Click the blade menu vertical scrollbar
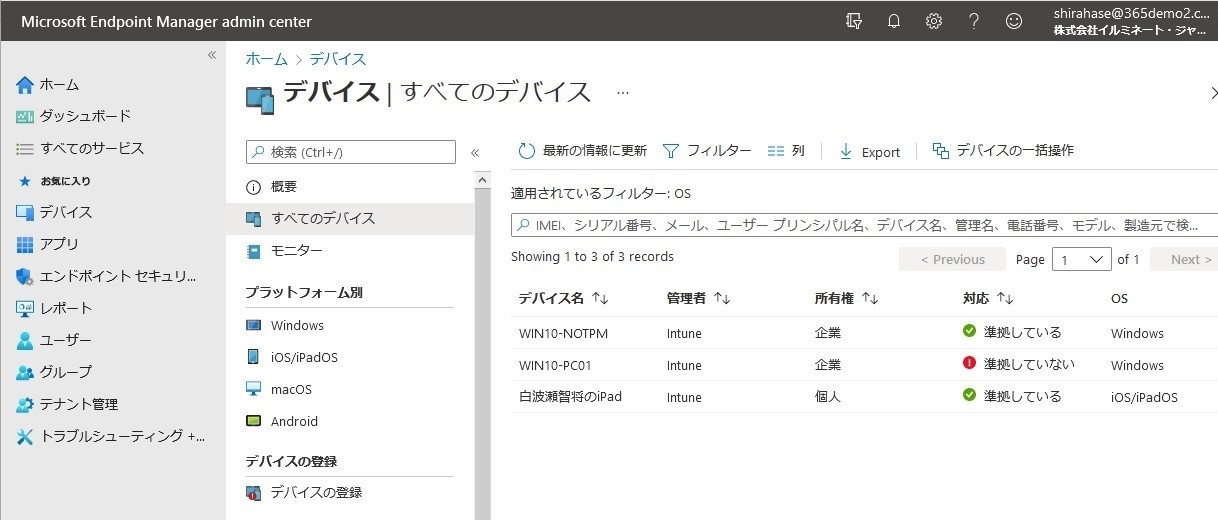Image resolution: width=1218 pixels, height=520 pixels. tap(482, 345)
